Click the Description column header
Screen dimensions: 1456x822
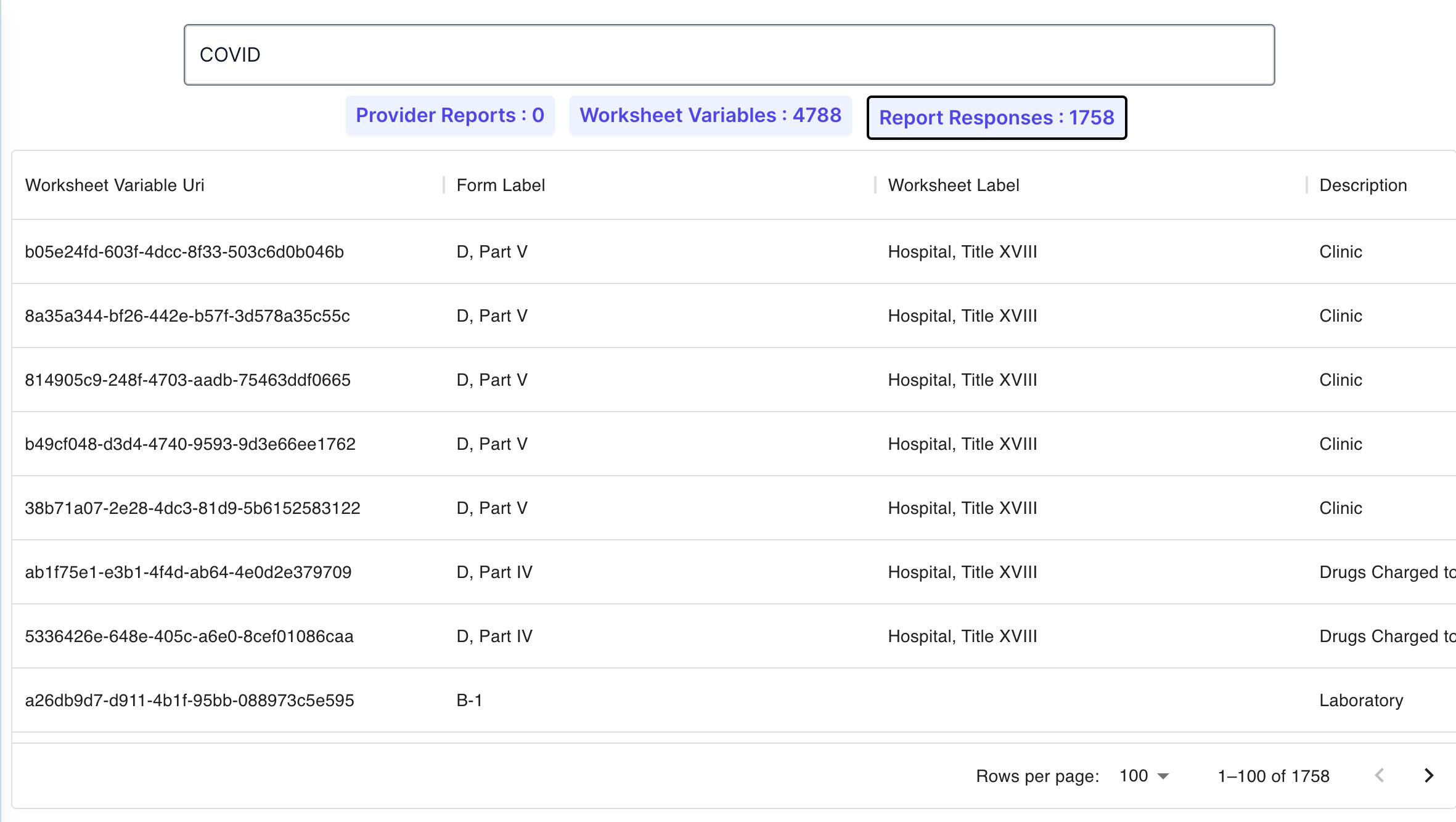tap(1363, 185)
